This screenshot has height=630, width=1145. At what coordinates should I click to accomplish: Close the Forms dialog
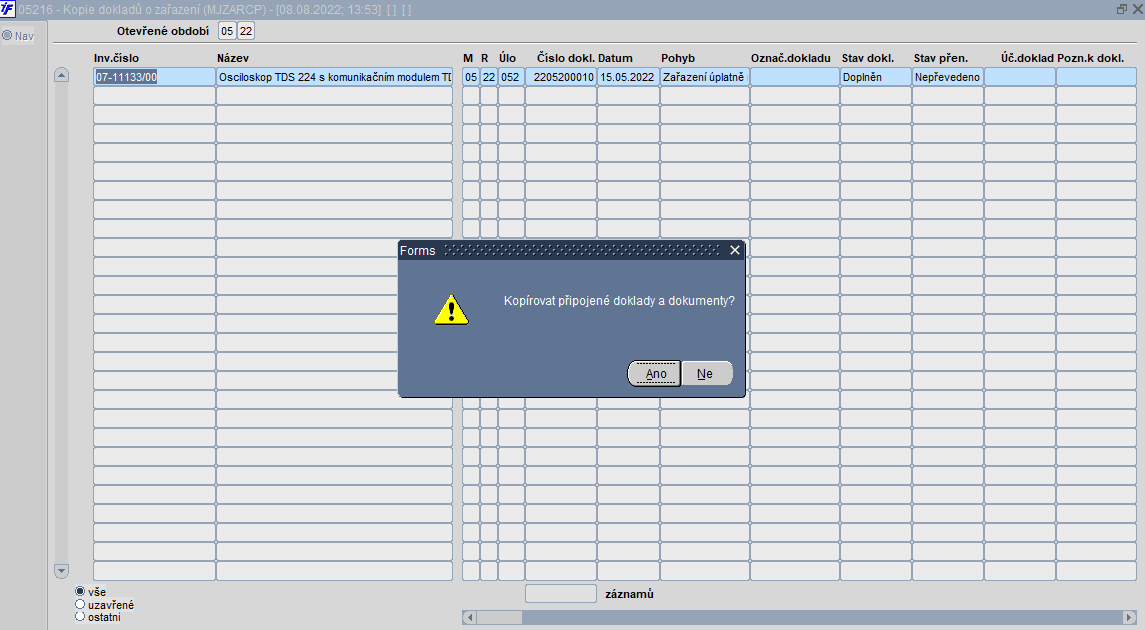point(735,250)
